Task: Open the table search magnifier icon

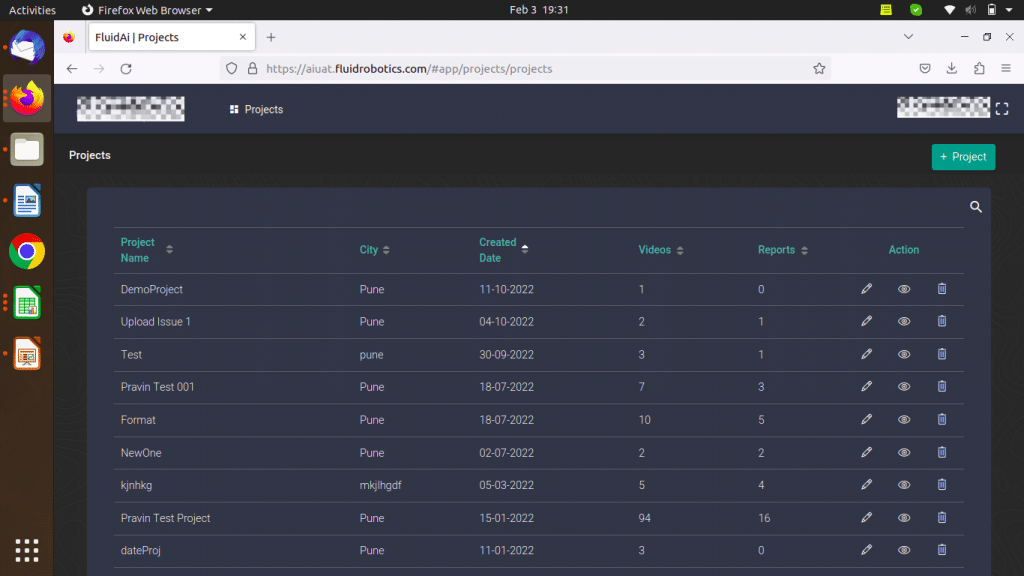Action: tap(976, 207)
